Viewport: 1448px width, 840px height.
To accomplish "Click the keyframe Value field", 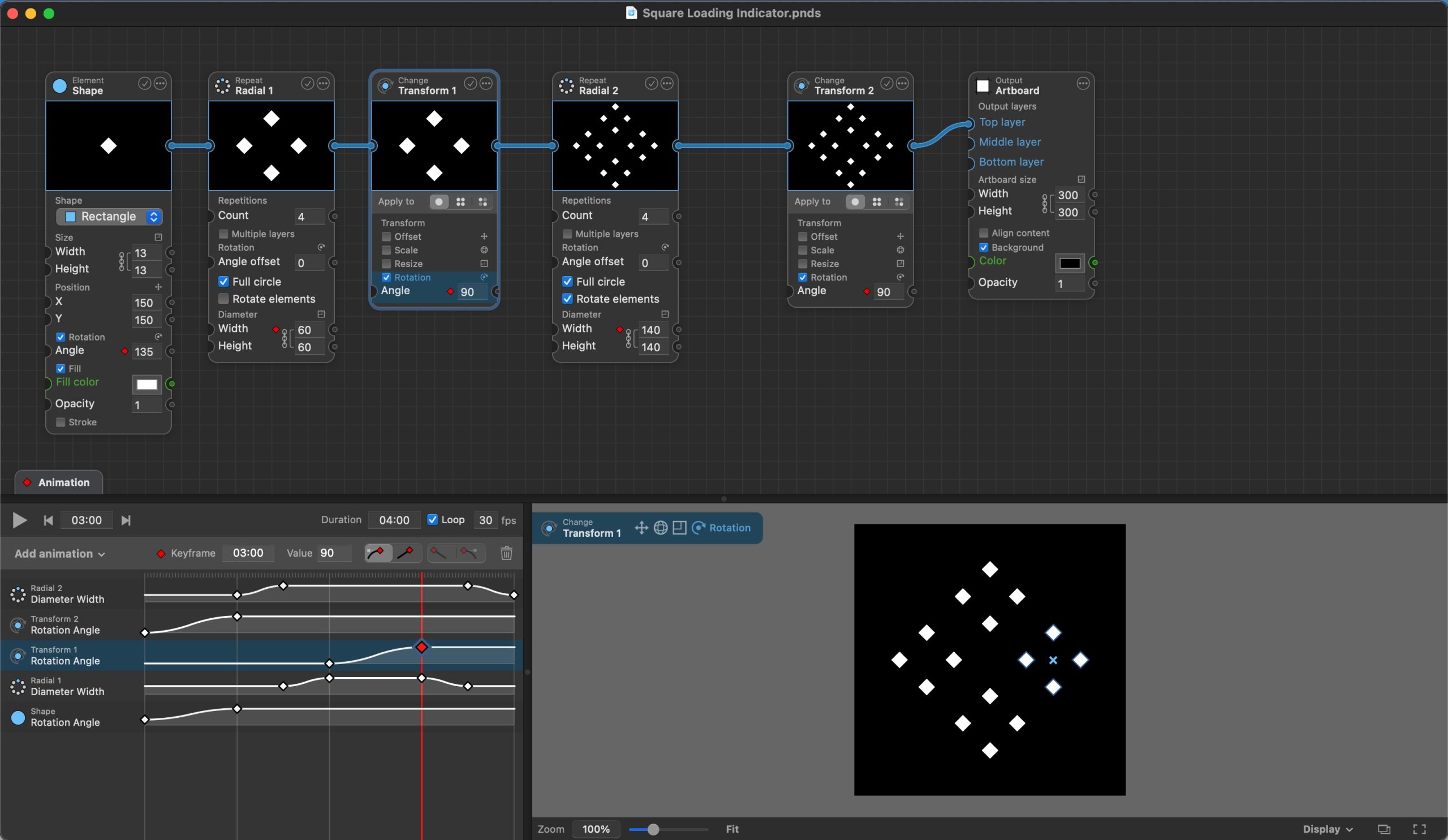I will pos(335,553).
